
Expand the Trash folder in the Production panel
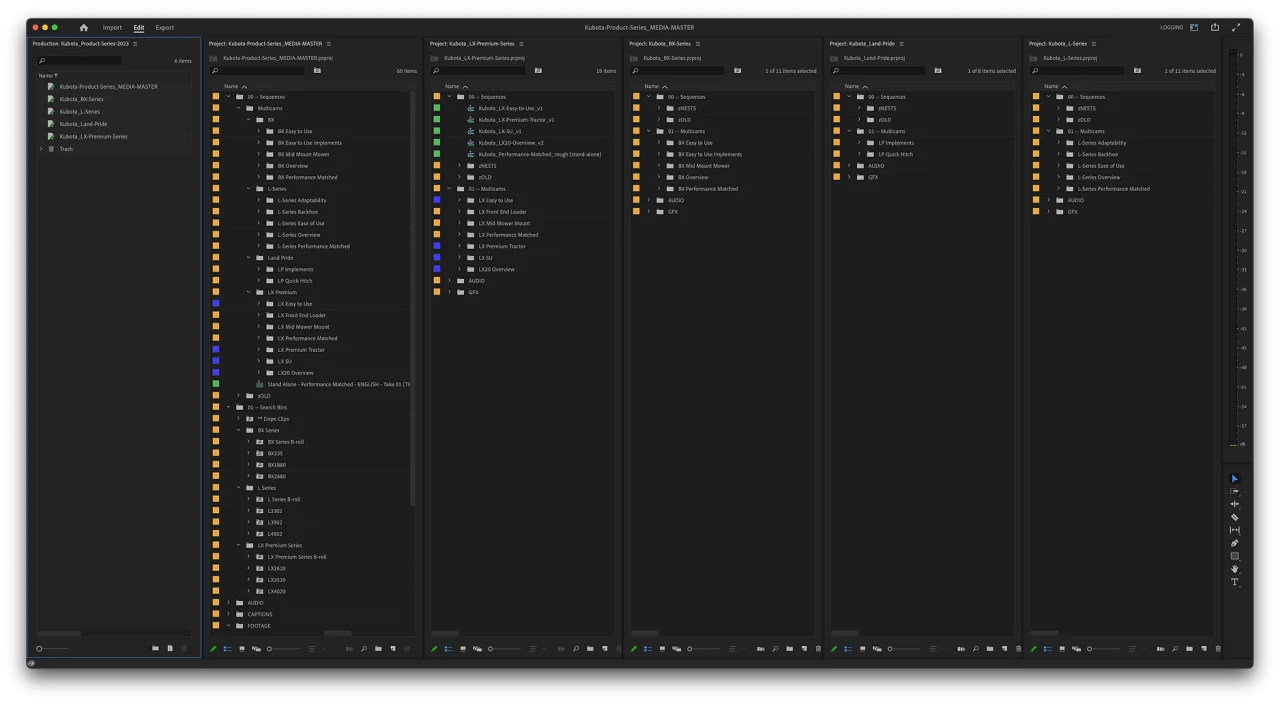(x=41, y=149)
